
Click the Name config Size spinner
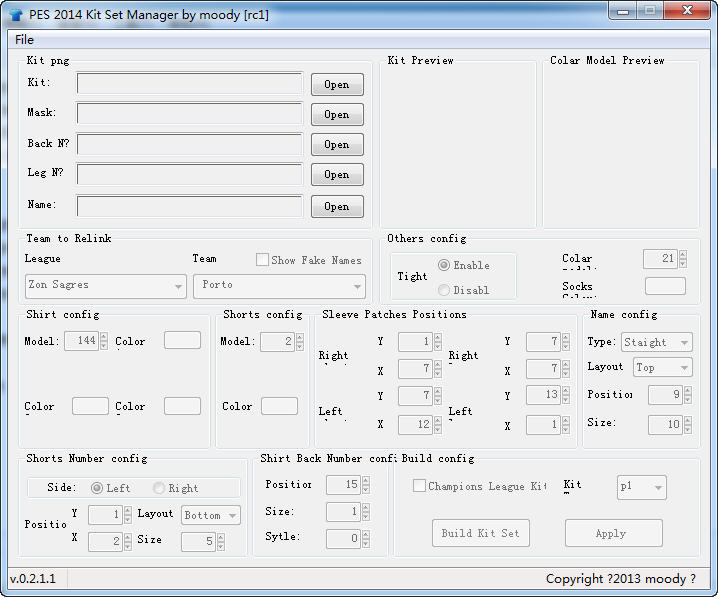670,424
